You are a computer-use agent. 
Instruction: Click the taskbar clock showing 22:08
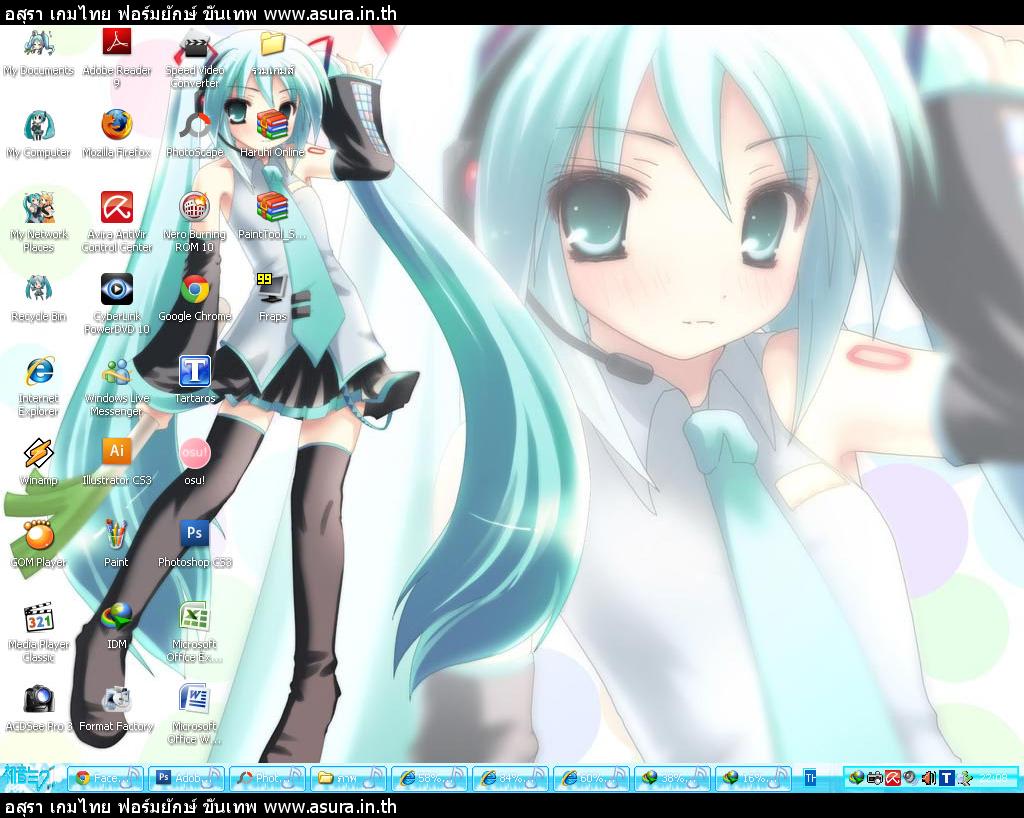click(x=993, y=778)
